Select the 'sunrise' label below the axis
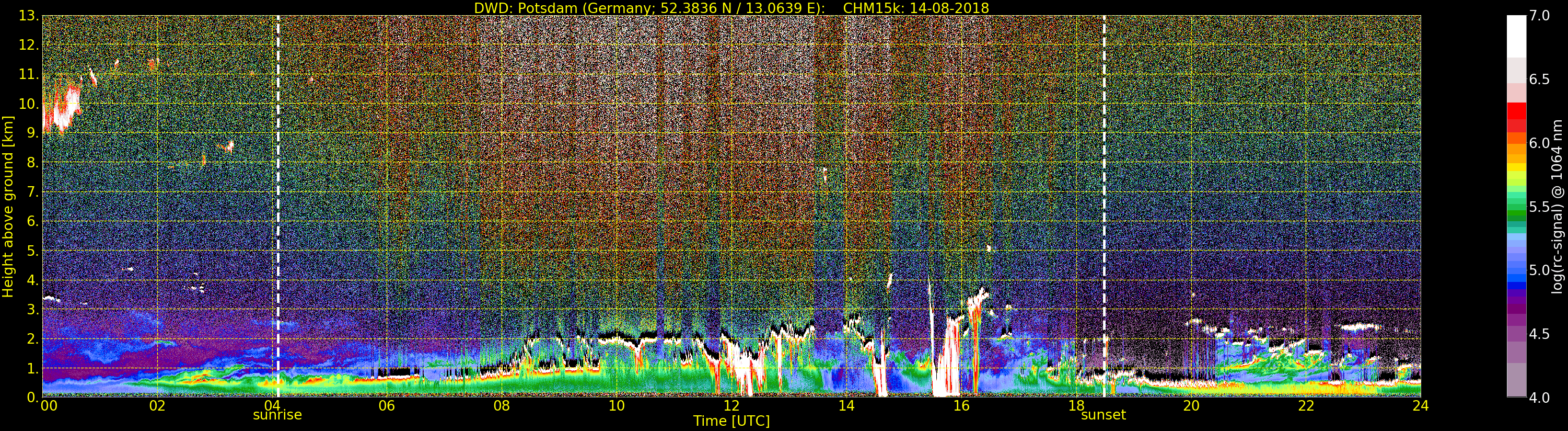This screenshot has height=431, width=1568. 277,415
